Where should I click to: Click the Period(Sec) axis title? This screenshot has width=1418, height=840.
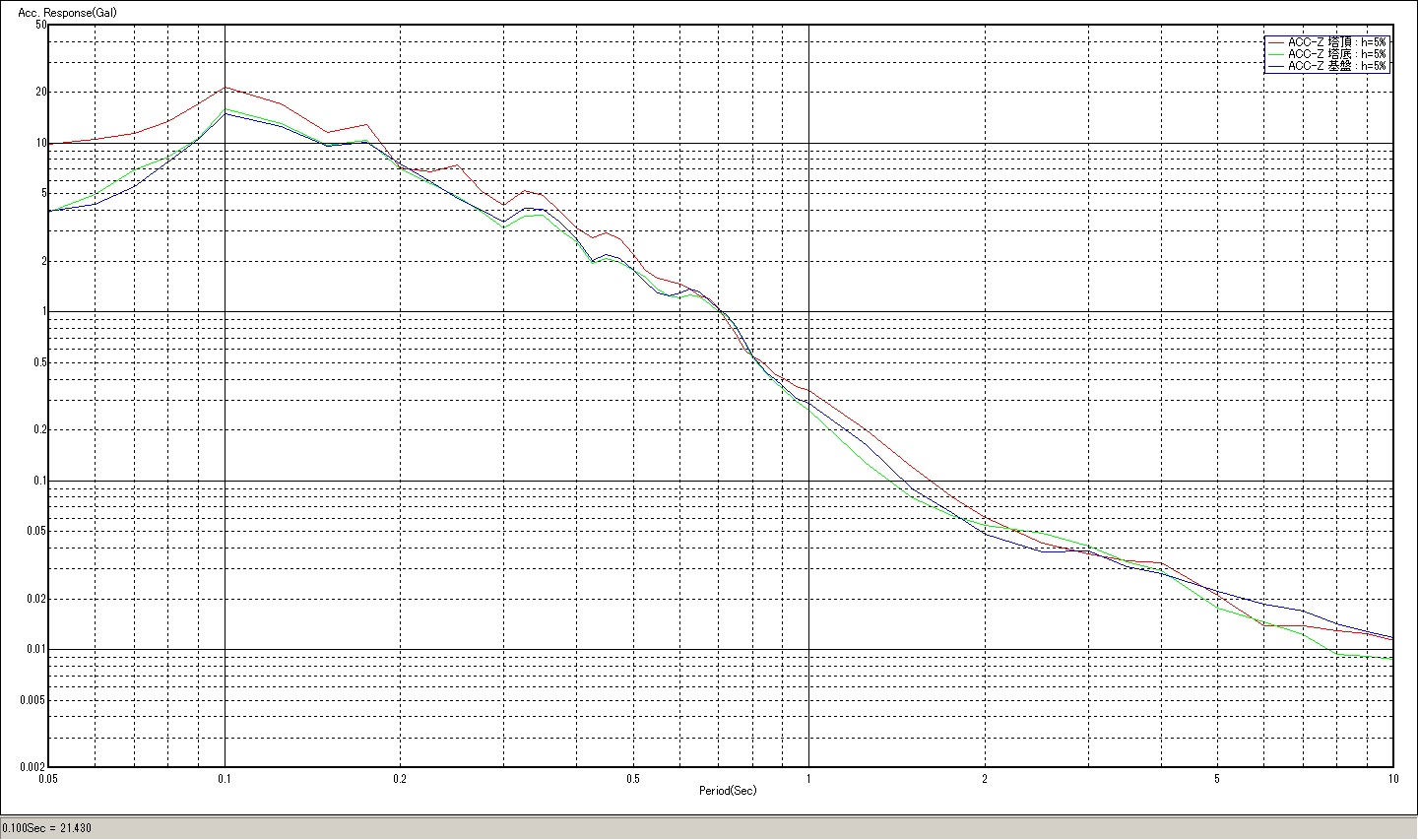tap(728, 791)
